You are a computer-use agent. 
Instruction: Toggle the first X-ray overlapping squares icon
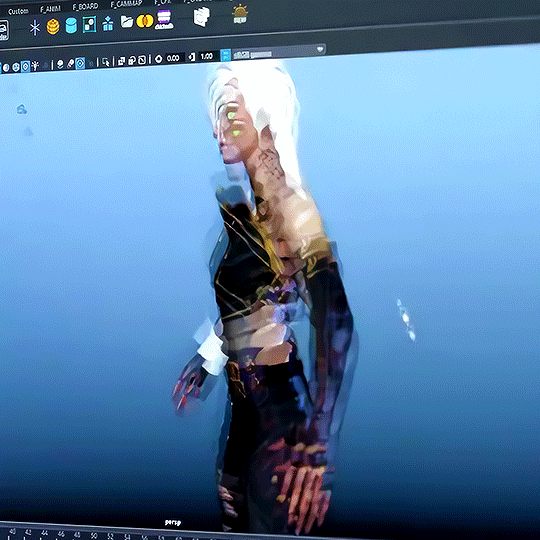[x=121, y=61]
